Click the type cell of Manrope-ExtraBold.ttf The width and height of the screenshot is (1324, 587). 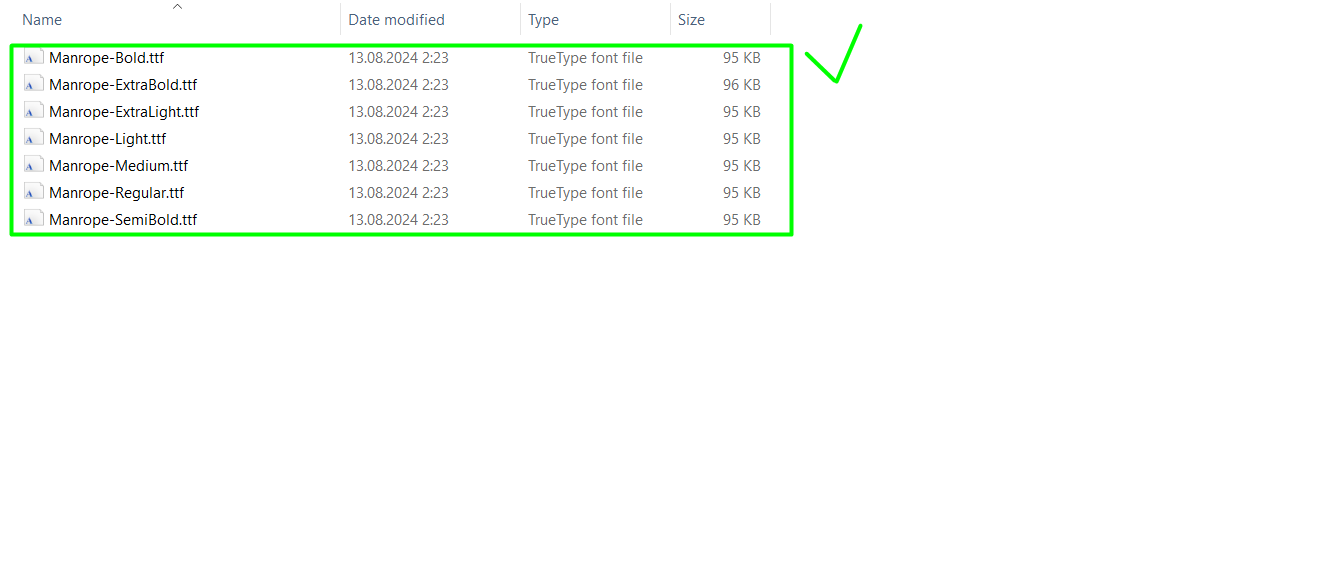point(585,85)
